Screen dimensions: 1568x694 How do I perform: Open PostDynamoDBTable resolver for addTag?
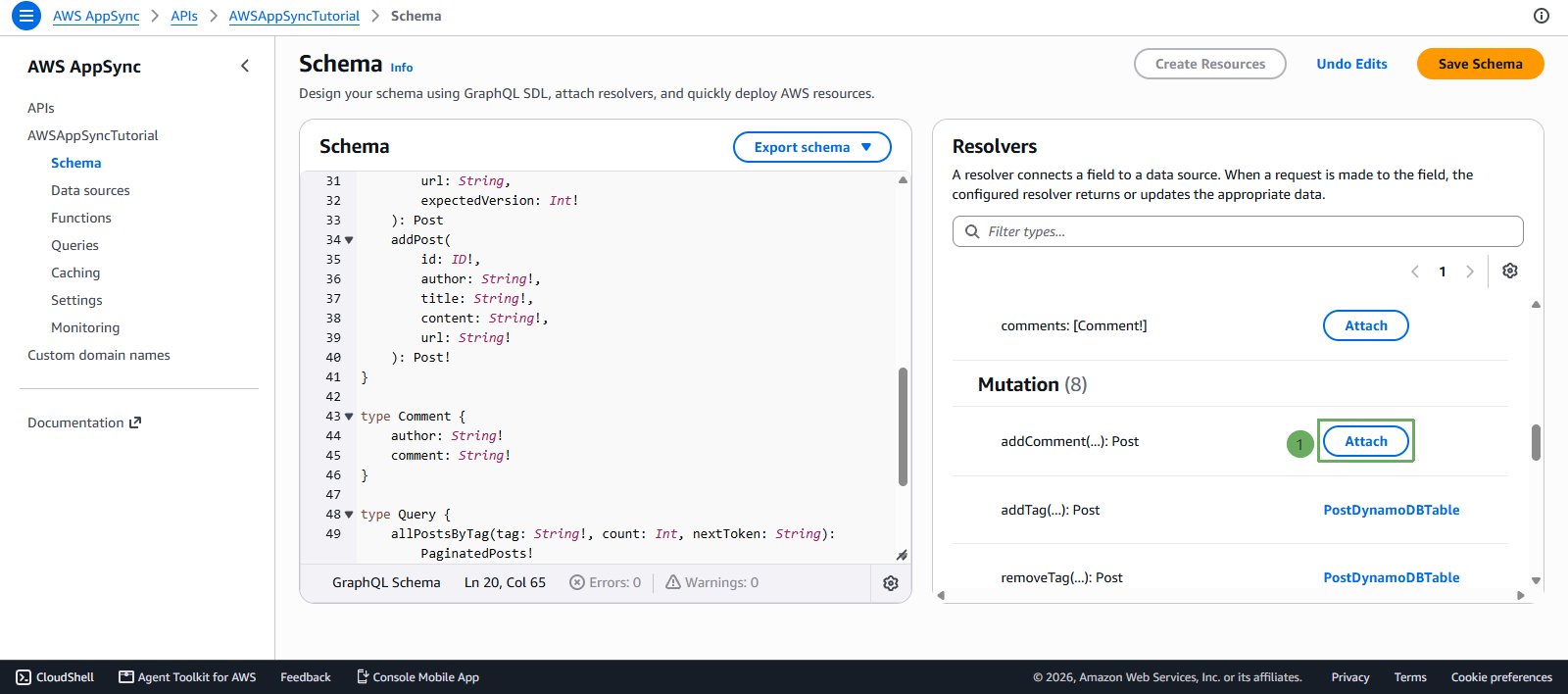1392,510
